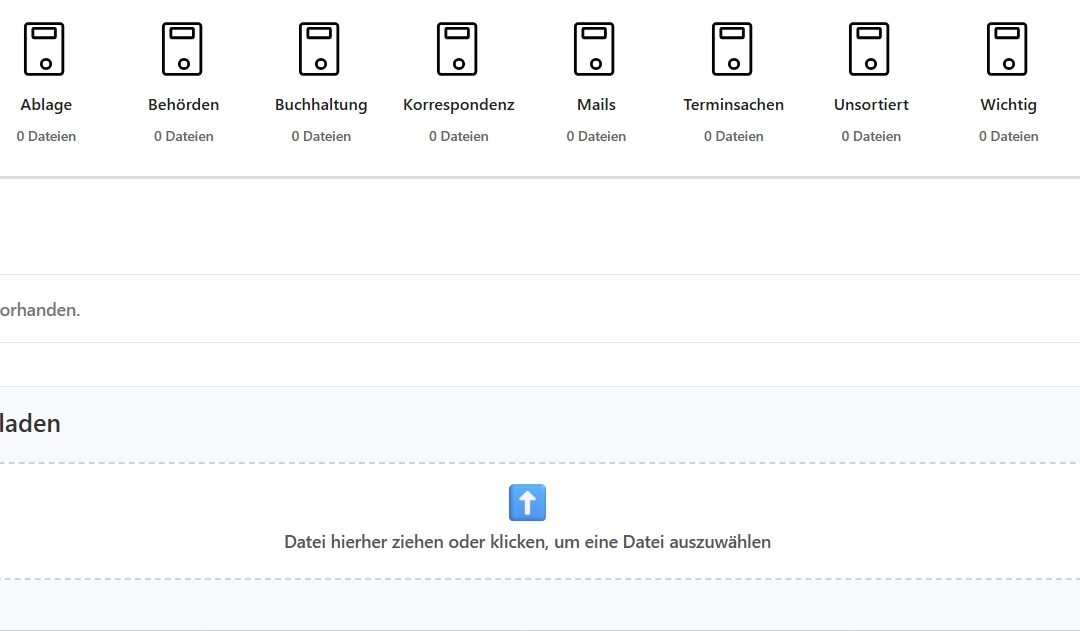Open the Unsortiert folder icon
The height and width of the screenshot is (631, 1080).
pyautogui.click(x=869, y=49)
